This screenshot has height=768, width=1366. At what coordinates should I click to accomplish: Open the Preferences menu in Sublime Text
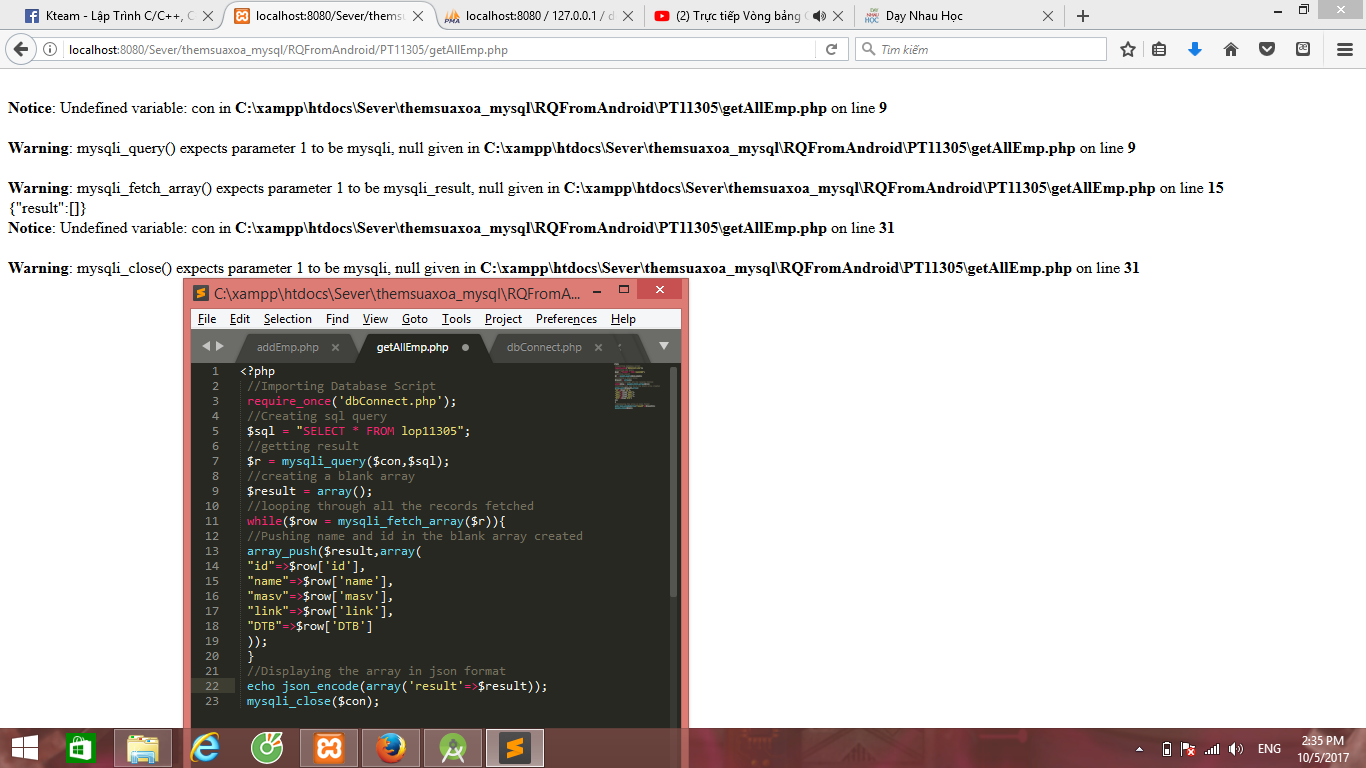pos(566,319)
